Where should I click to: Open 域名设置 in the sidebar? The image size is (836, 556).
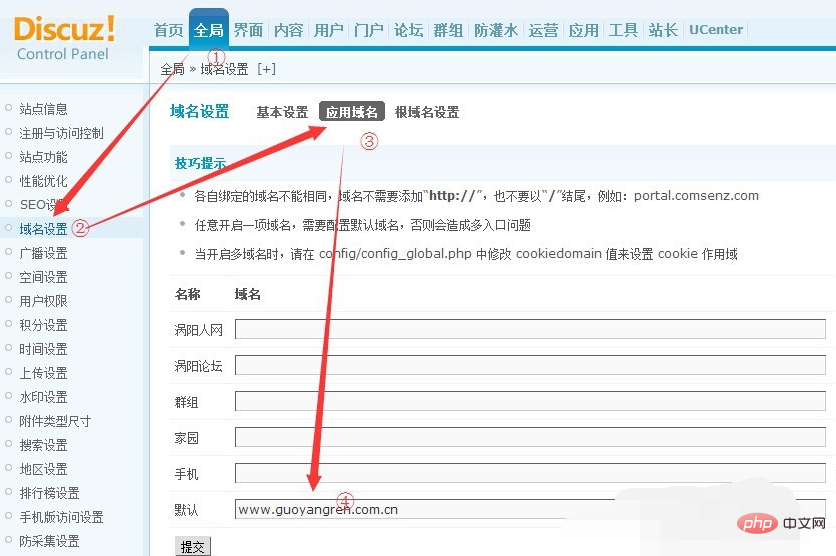pos(43,229)
